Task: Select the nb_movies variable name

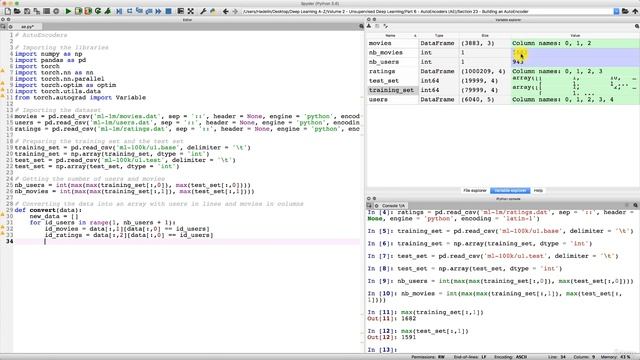Action: (385, 53)
